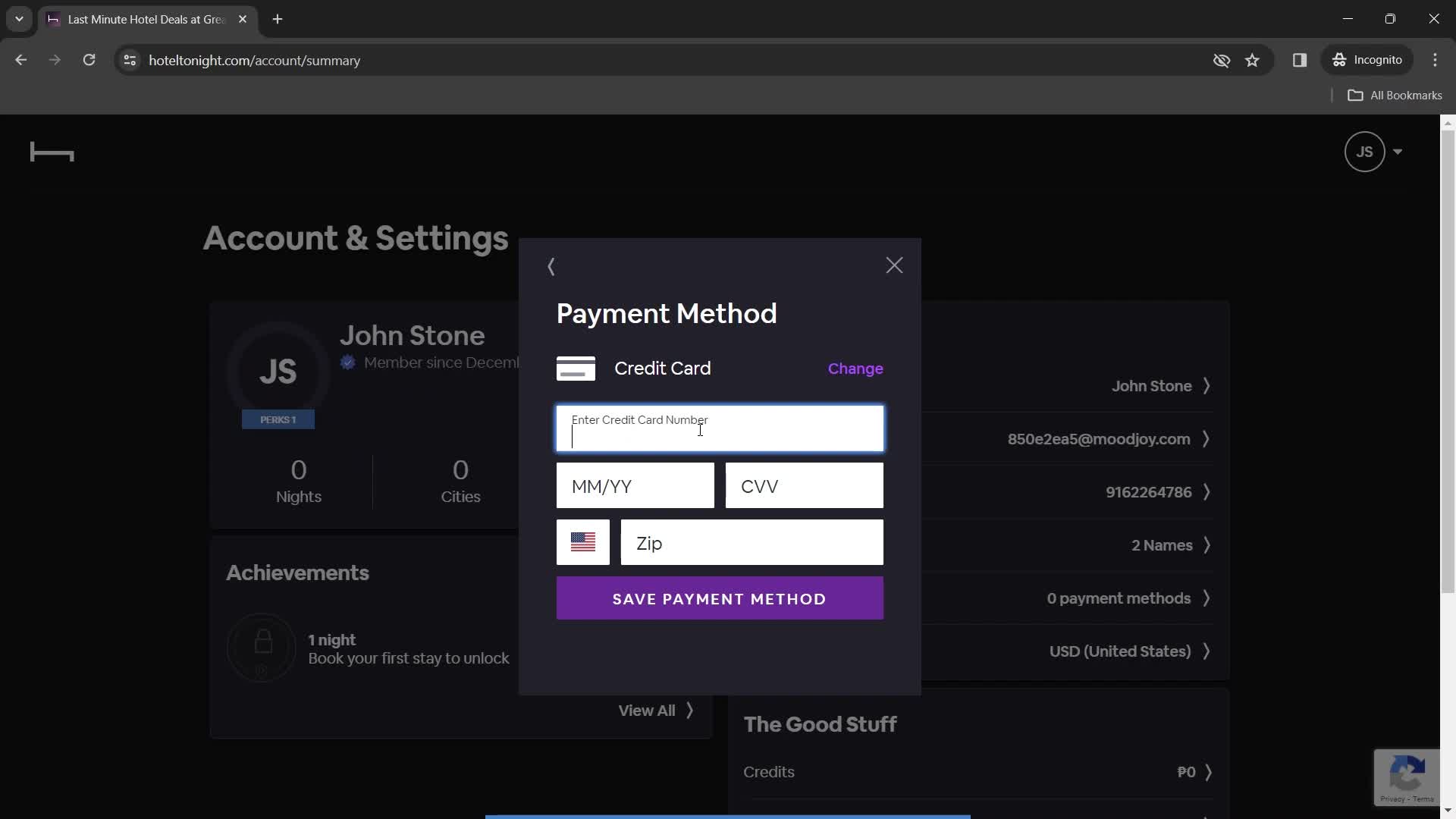Click the Incognito mode icon
The width and height of the screenshot is (1456, 819).
tap(1341, 60)
